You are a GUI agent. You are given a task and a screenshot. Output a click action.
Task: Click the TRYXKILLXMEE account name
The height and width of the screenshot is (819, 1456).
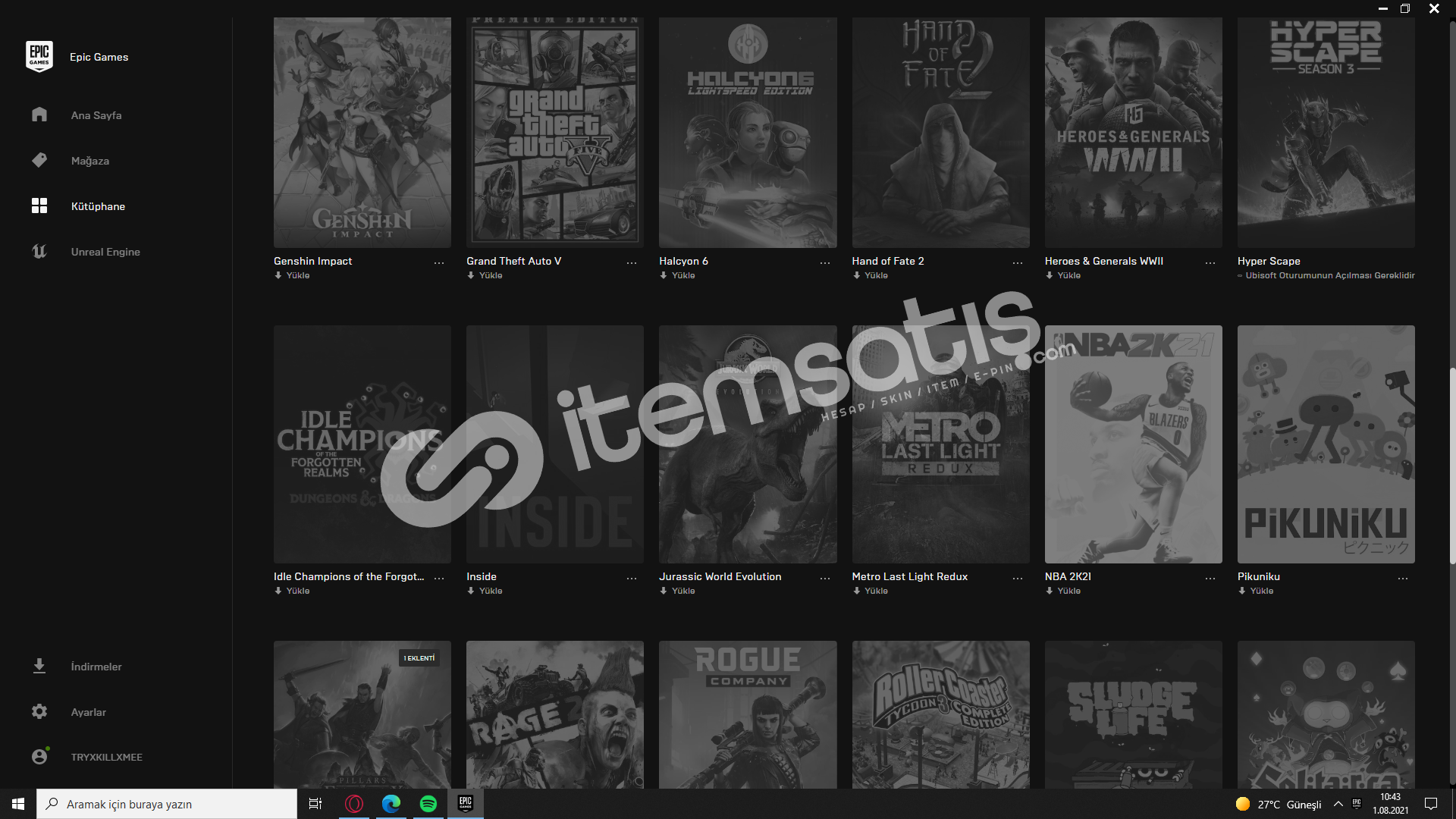[x=107, y=757]
